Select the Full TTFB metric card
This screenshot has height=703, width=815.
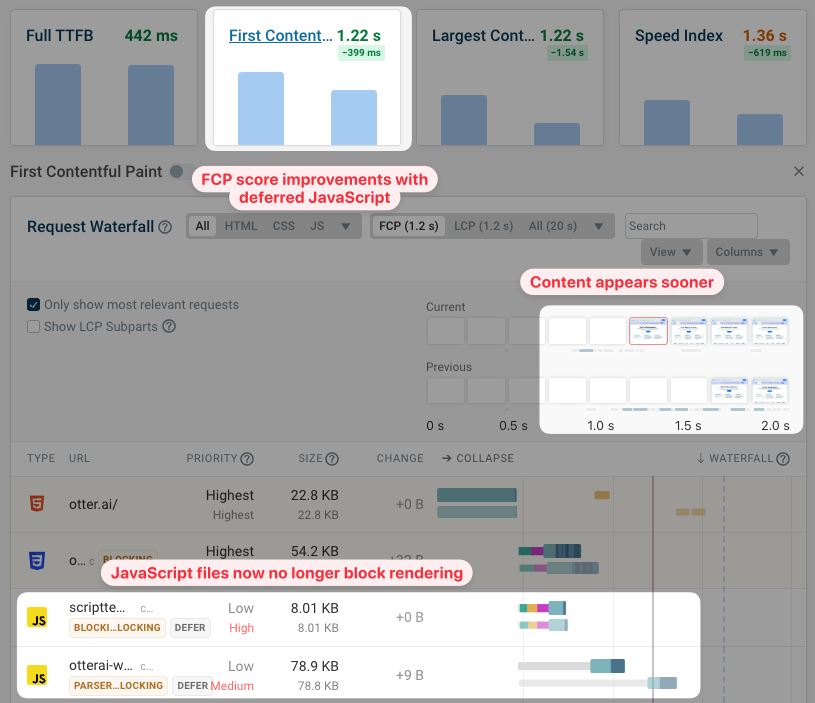104,78
